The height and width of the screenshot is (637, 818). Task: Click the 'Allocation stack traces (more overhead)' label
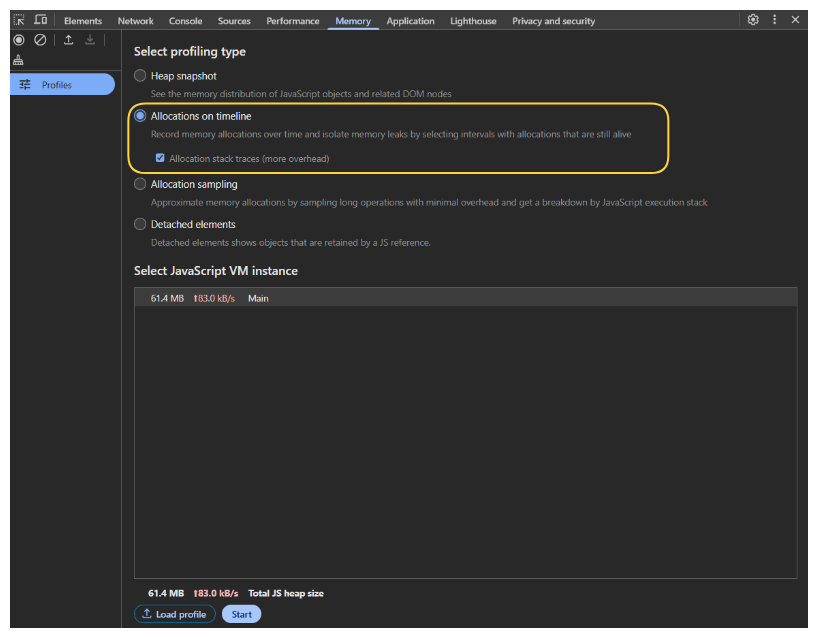pos(249,159)
